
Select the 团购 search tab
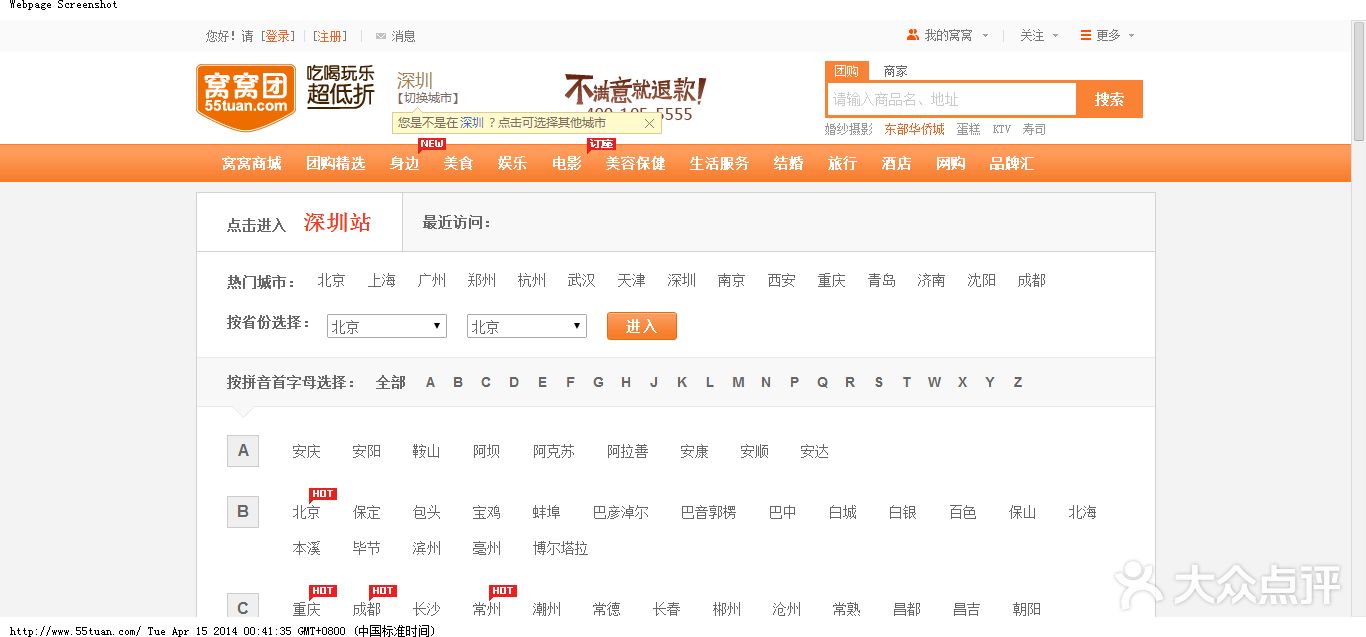[846, 71]
